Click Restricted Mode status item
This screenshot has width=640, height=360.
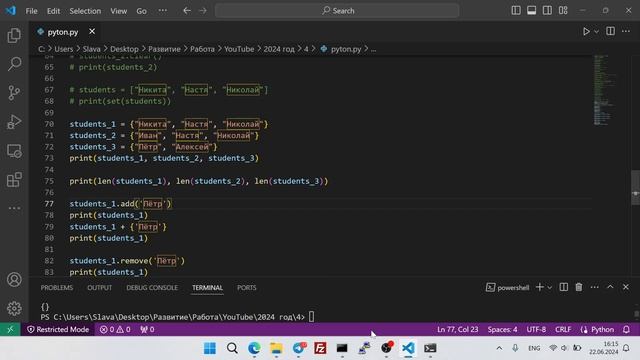[58, 329]
